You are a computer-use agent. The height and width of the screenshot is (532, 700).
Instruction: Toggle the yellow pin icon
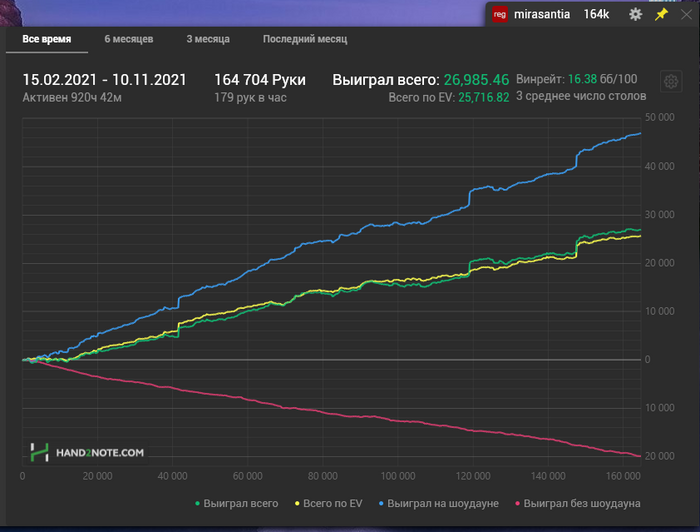(x=661, y=14)
